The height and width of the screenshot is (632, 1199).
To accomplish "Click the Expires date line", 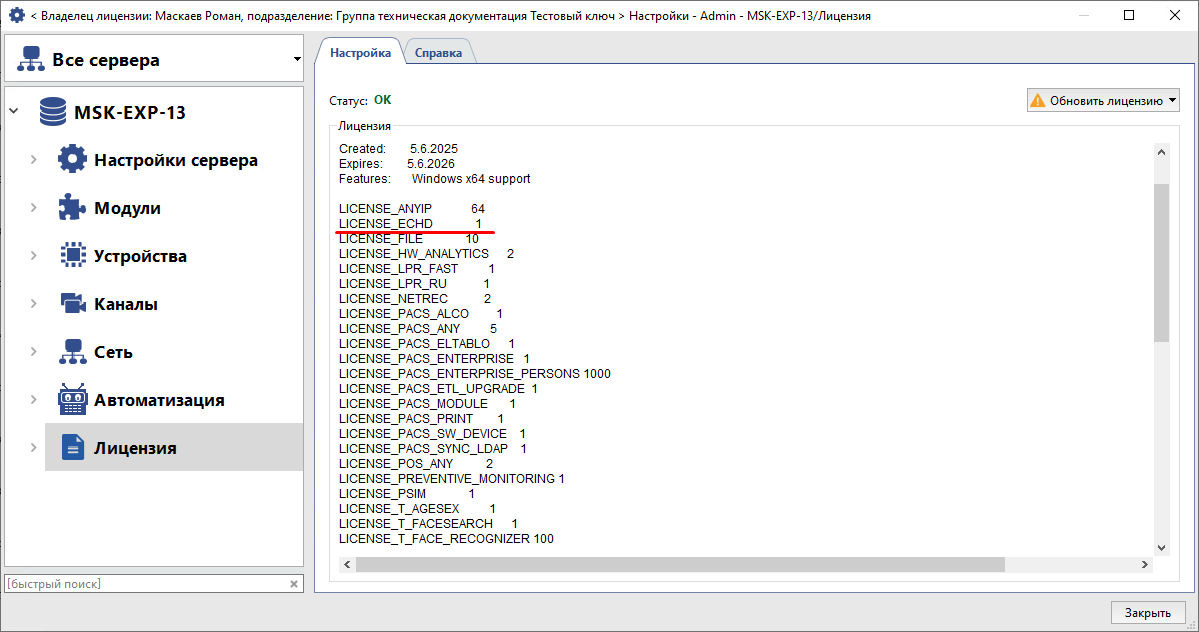I will [x=397, y=164].
